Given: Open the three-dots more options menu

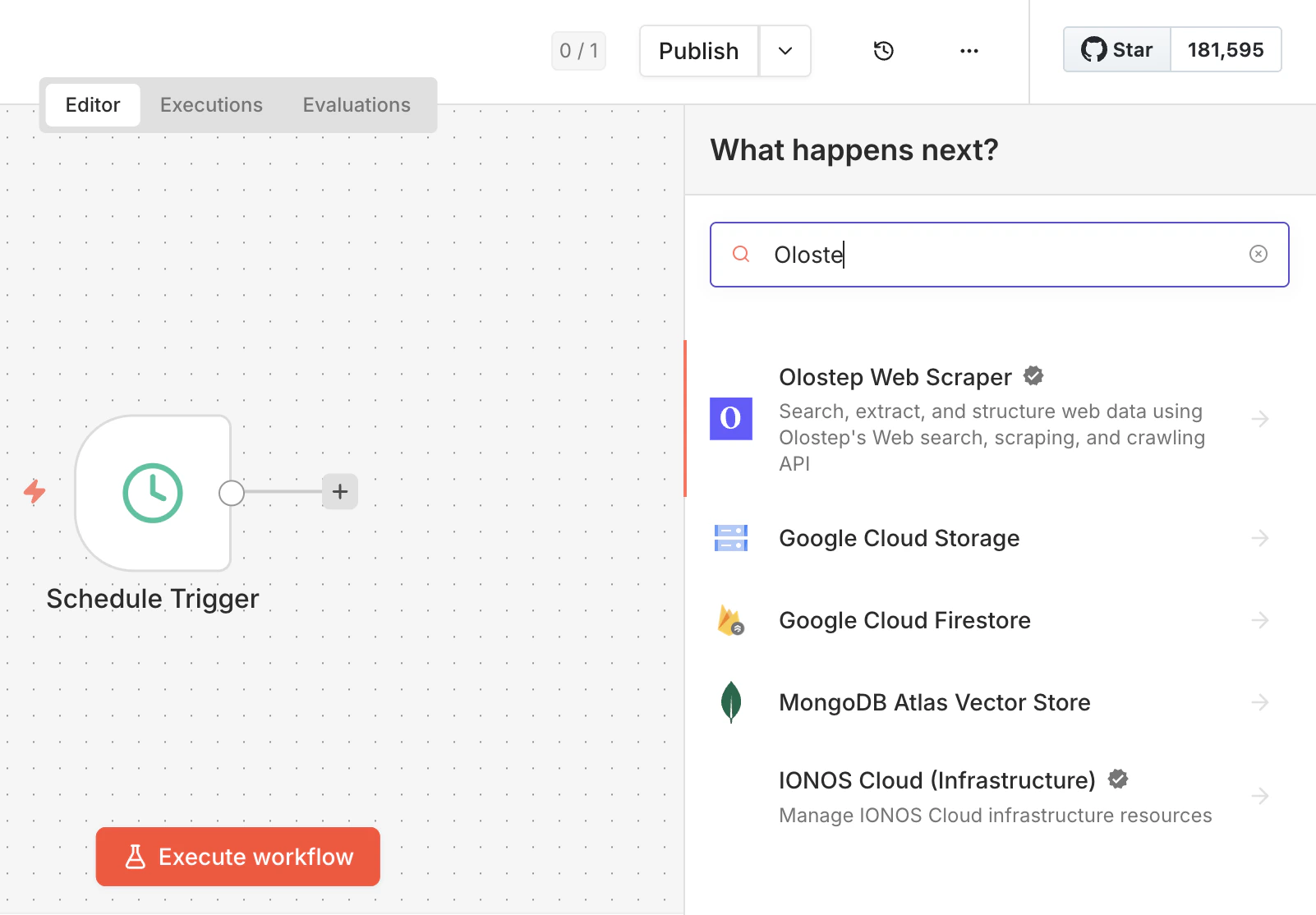Looking at the screenshot, I should pyautogui.click(x=969, y=51).
